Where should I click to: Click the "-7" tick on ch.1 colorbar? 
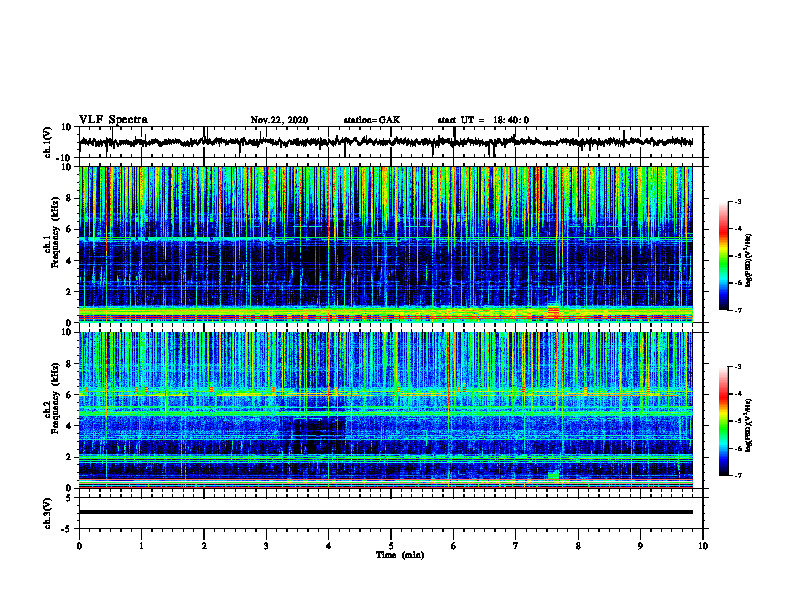(x=738, y=310)
